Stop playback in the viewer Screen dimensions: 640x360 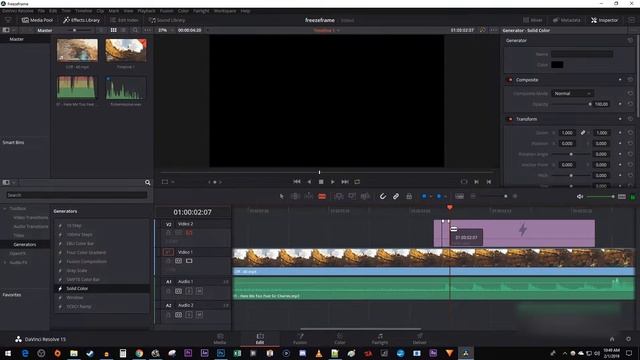(321, 182)
